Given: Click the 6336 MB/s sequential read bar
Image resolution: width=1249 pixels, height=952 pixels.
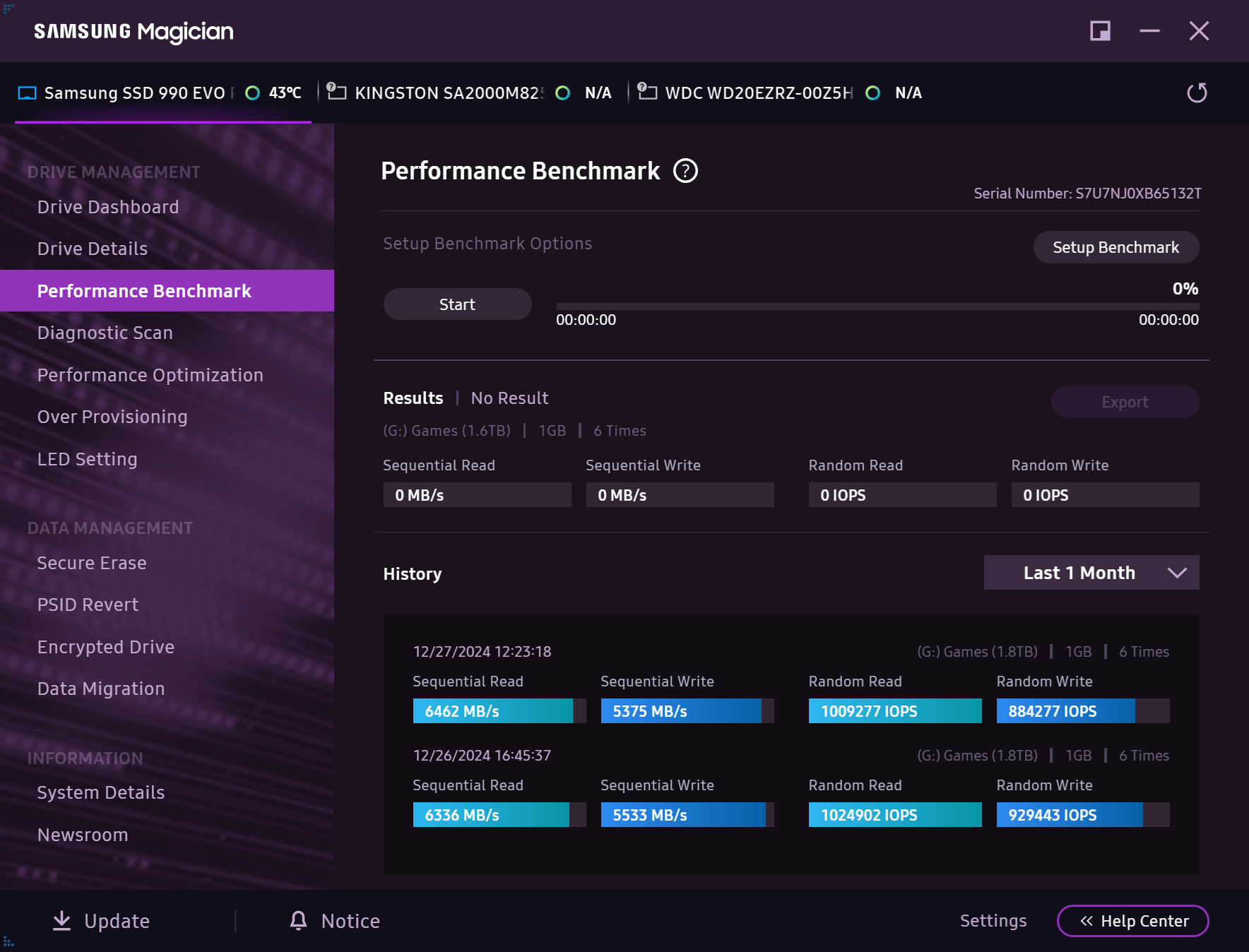Looking at the screenshot, I should click(x=499, y=814).
